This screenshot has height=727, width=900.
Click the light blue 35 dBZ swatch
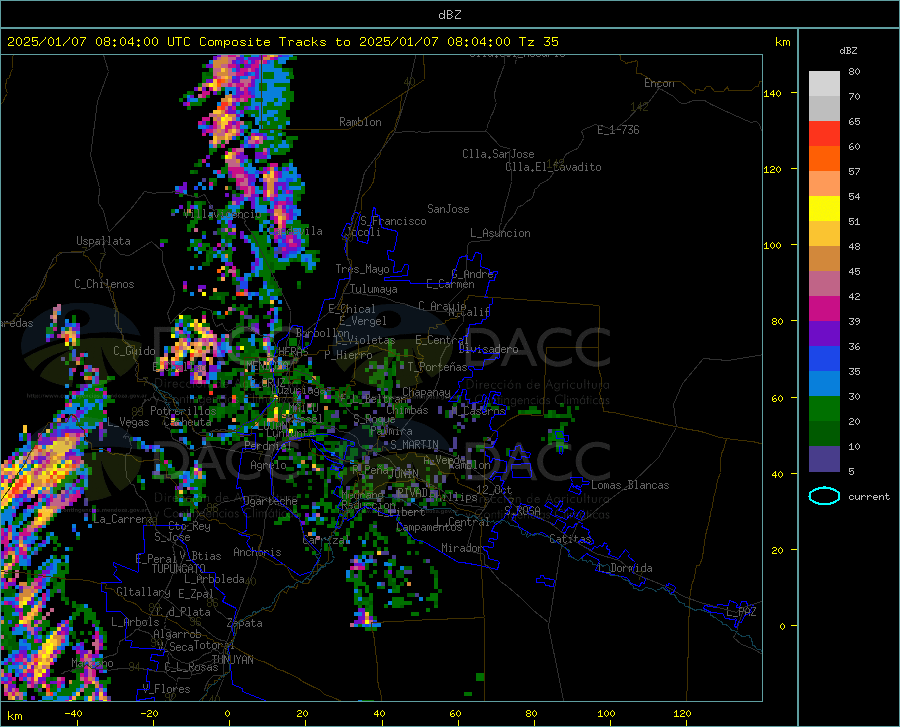(x=824, y=383)
